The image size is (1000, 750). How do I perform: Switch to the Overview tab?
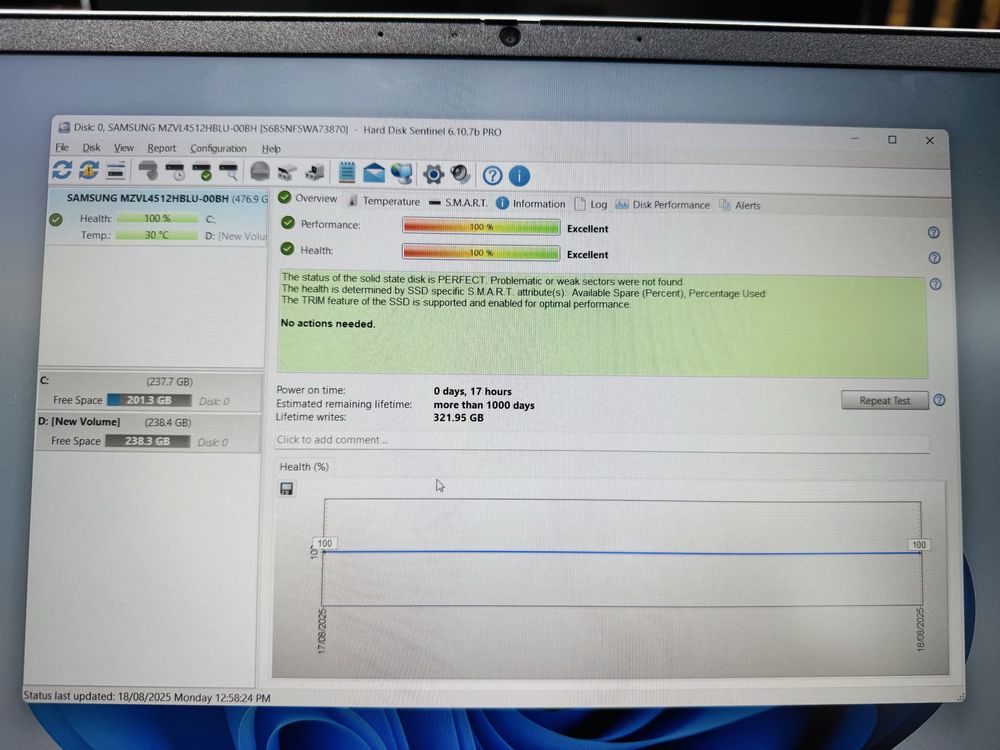[308, 198]
